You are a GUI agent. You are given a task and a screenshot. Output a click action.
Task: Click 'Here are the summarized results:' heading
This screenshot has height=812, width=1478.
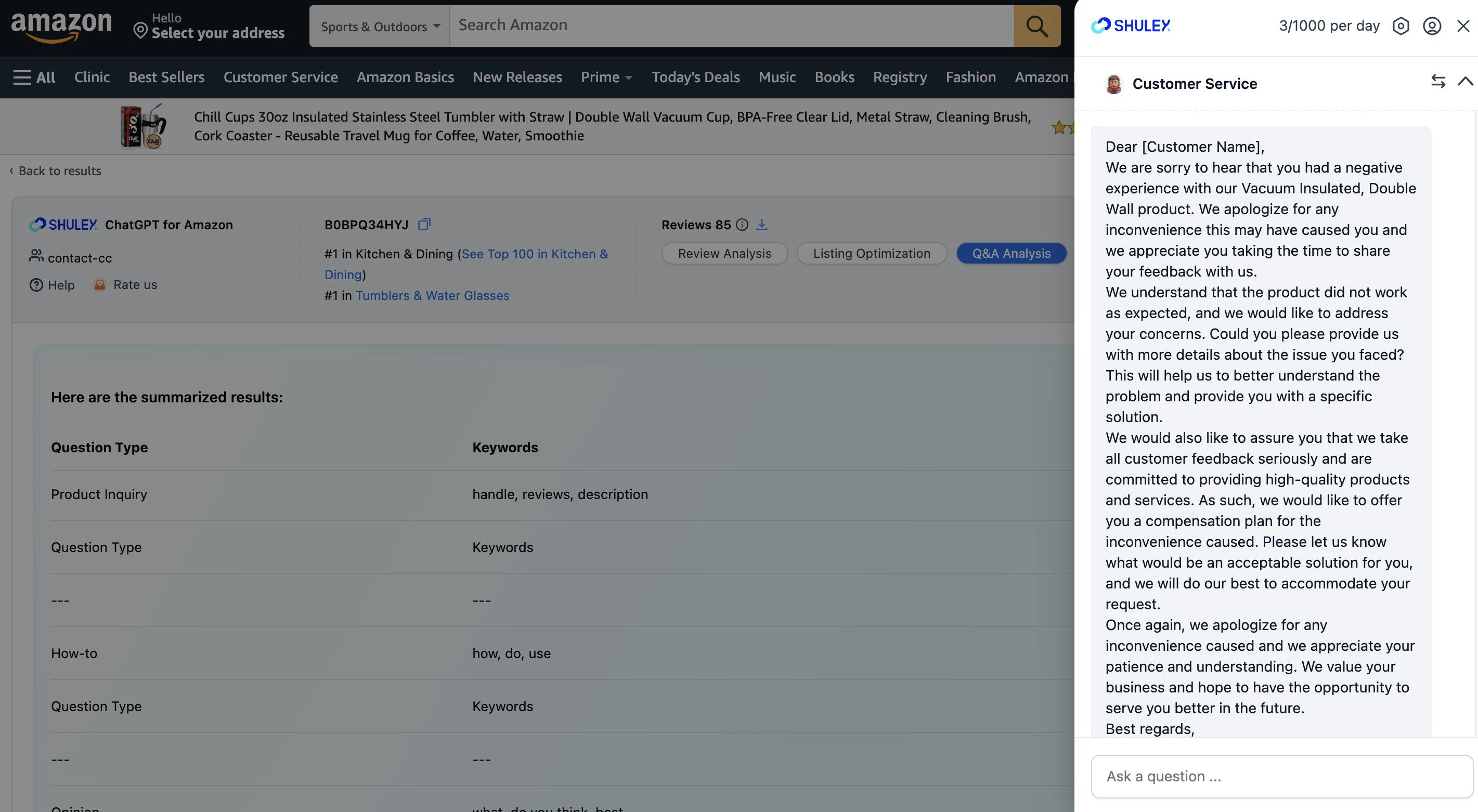167,397
